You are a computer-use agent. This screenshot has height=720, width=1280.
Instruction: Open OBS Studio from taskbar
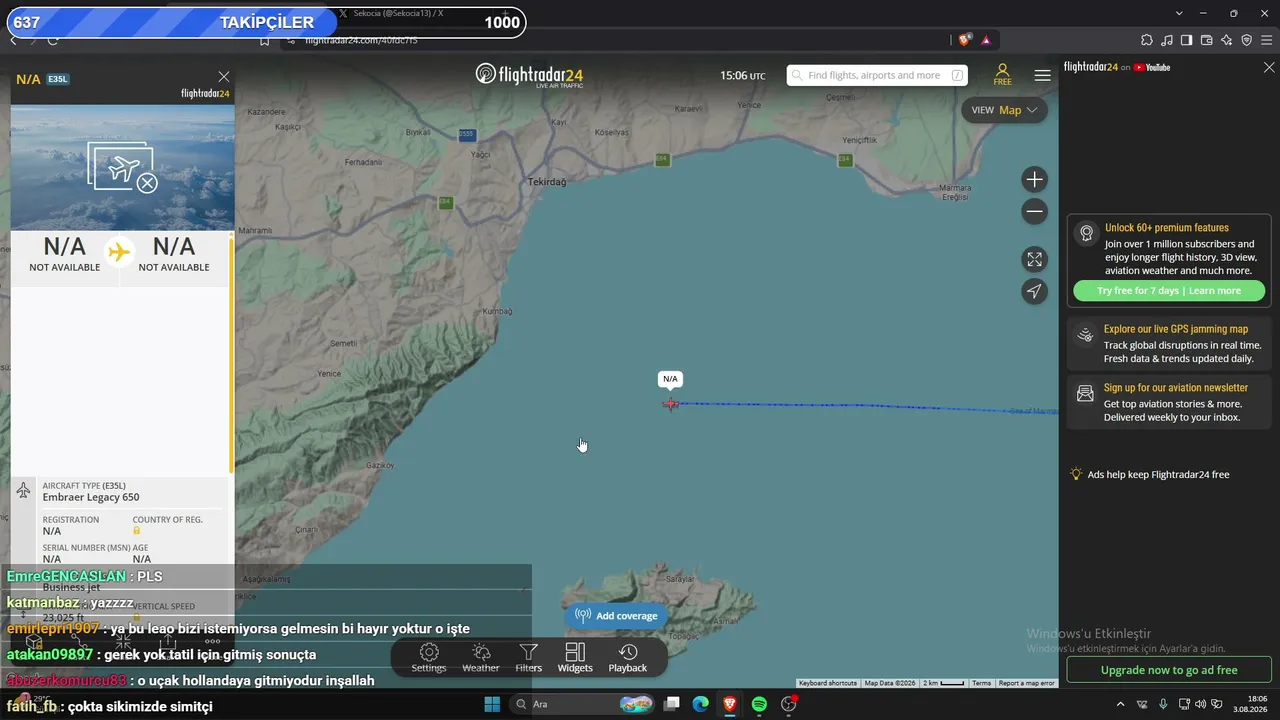(x=788, y=704)
